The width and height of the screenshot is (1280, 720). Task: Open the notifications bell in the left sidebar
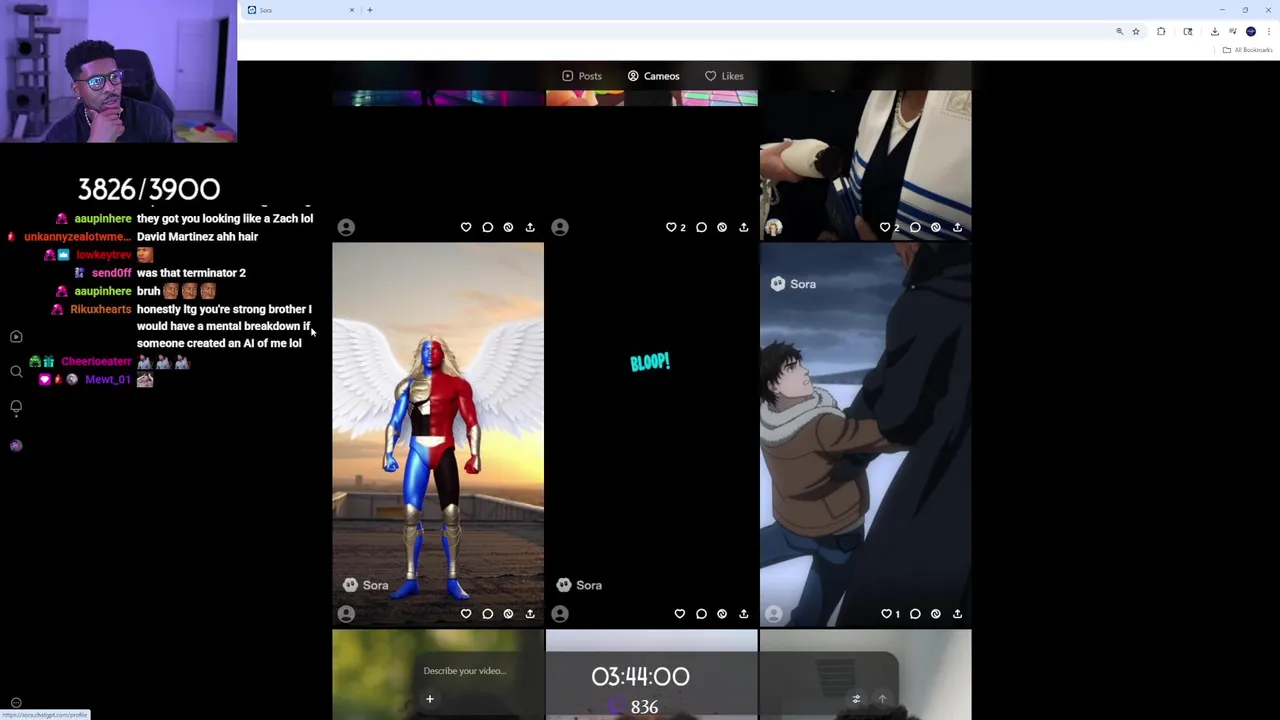point(16,407)
